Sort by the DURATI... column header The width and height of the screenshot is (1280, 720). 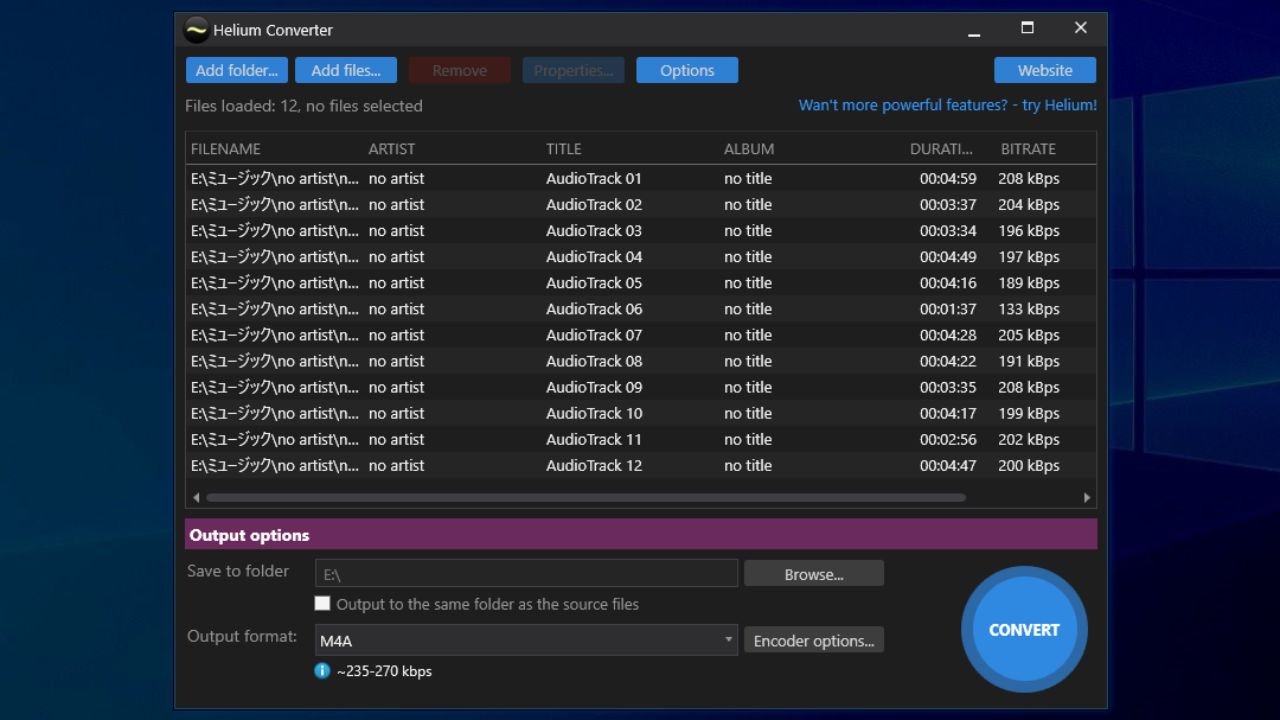[941, 149]
